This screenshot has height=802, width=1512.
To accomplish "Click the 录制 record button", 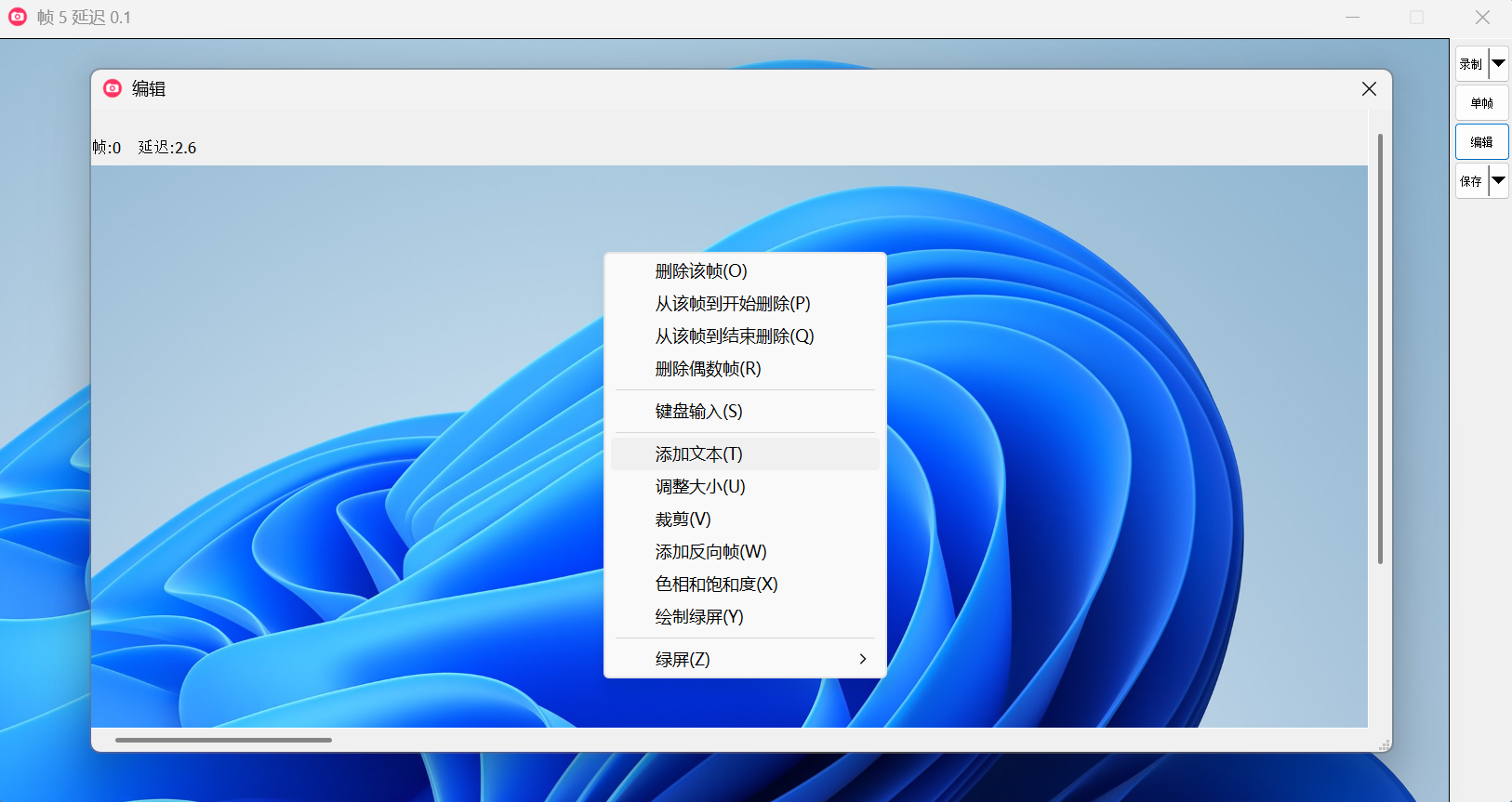I will 1471,64.
